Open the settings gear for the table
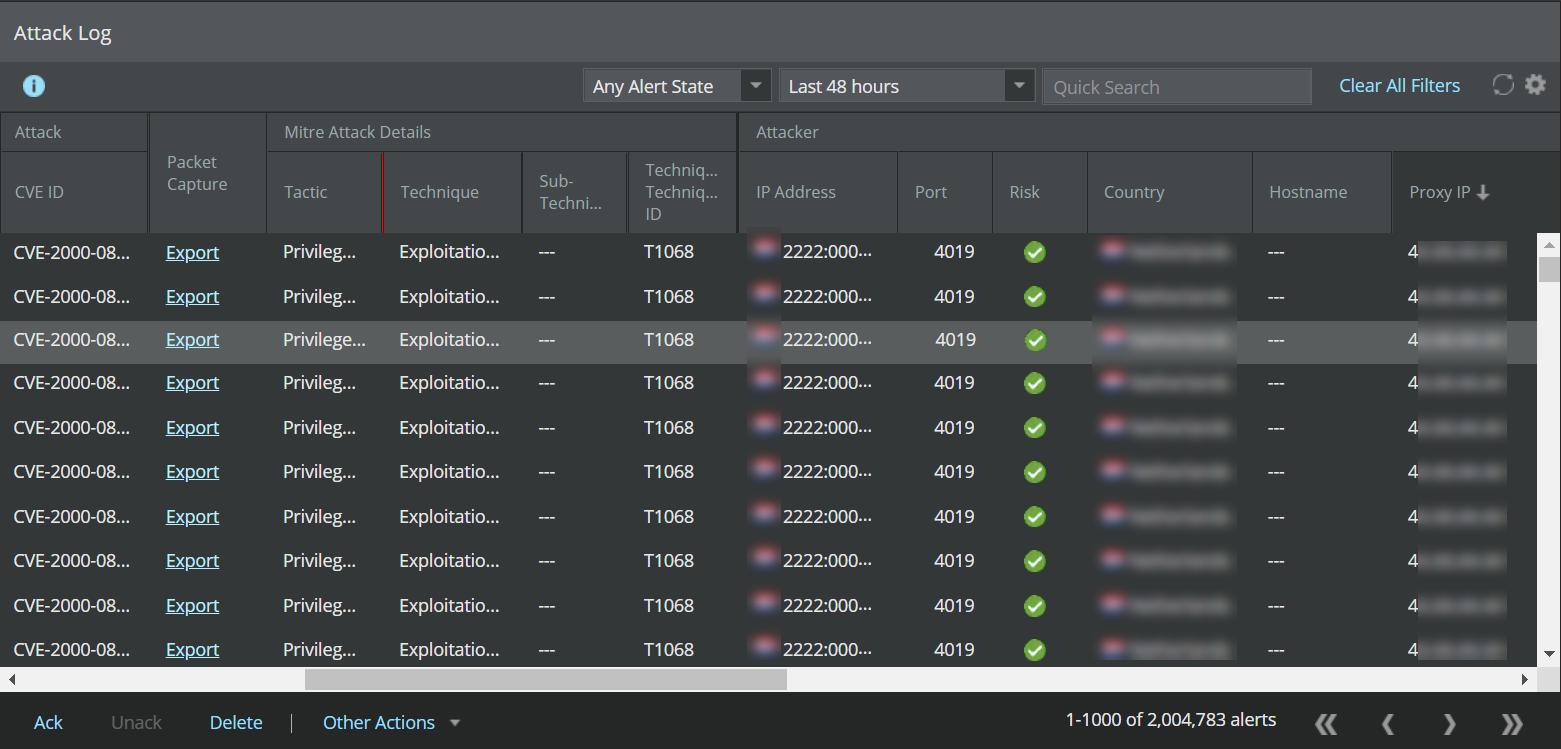 1535,85
